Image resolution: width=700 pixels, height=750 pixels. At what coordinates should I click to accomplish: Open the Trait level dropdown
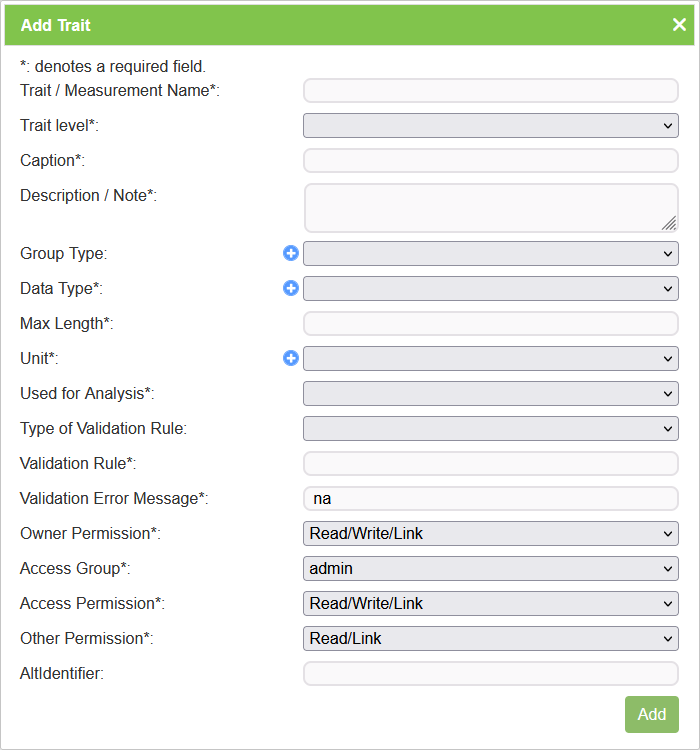[x=490, y=126]
